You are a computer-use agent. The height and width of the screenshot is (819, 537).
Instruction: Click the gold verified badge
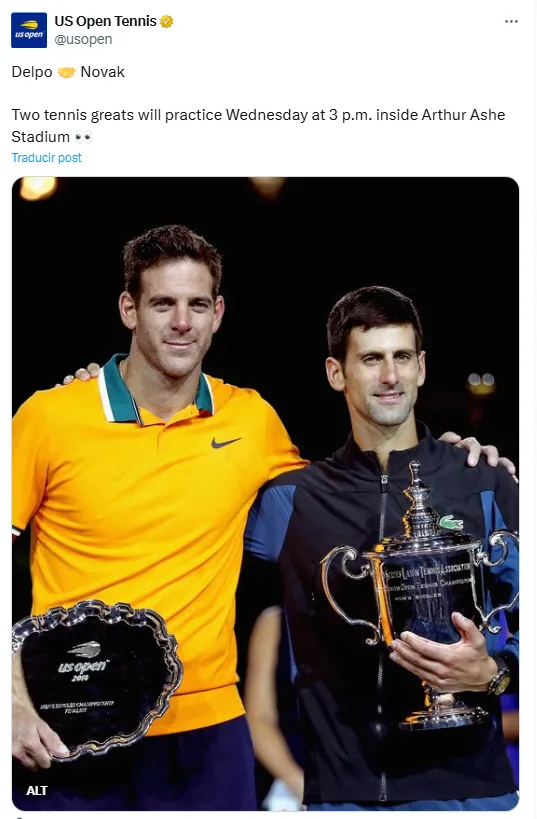click(167, 21)
